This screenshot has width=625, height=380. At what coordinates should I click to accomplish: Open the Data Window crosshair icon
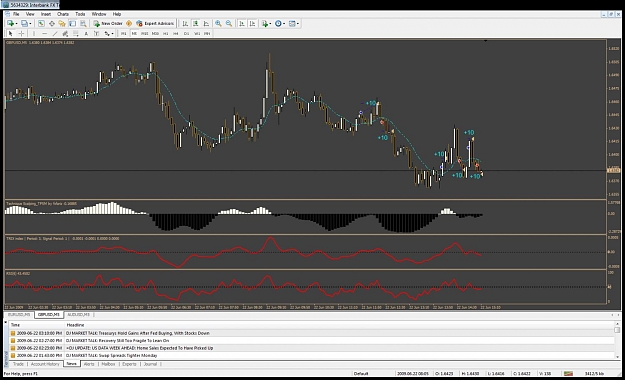tap(52, 24)
